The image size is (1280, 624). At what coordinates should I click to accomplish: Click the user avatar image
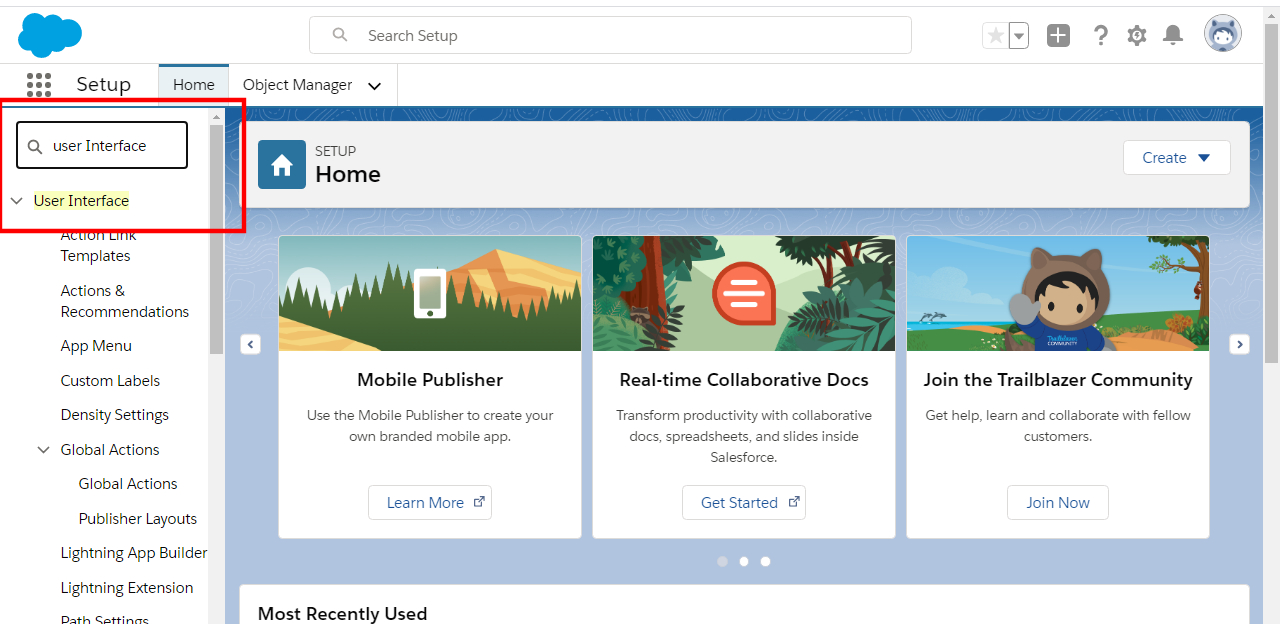[1223, 33]
